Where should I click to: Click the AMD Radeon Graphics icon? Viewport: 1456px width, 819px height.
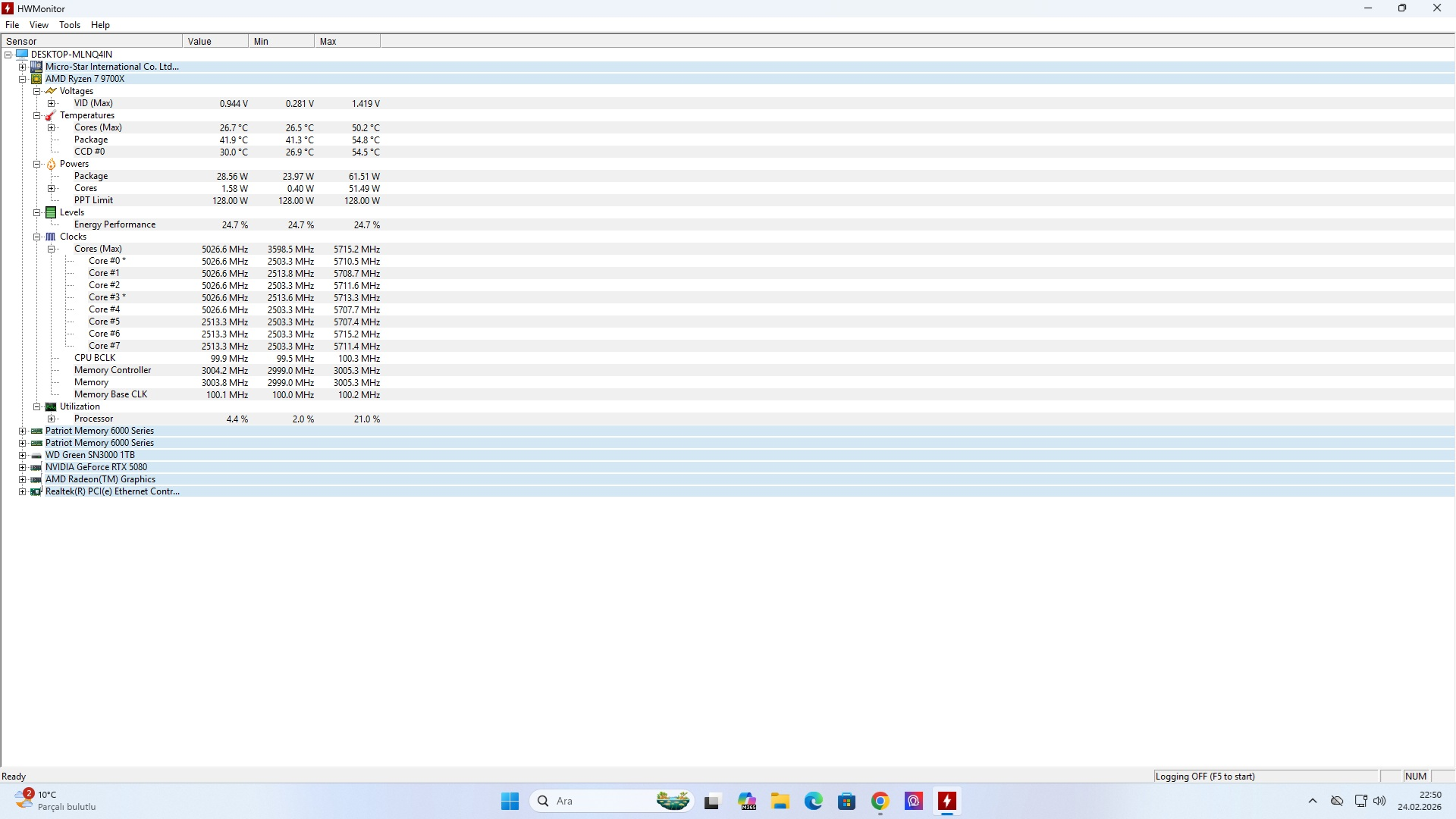36,479
